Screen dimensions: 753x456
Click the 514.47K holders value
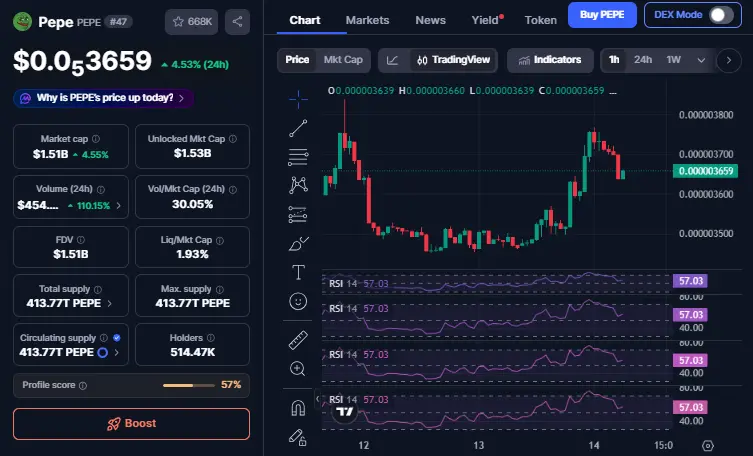(x=193, y=352)
